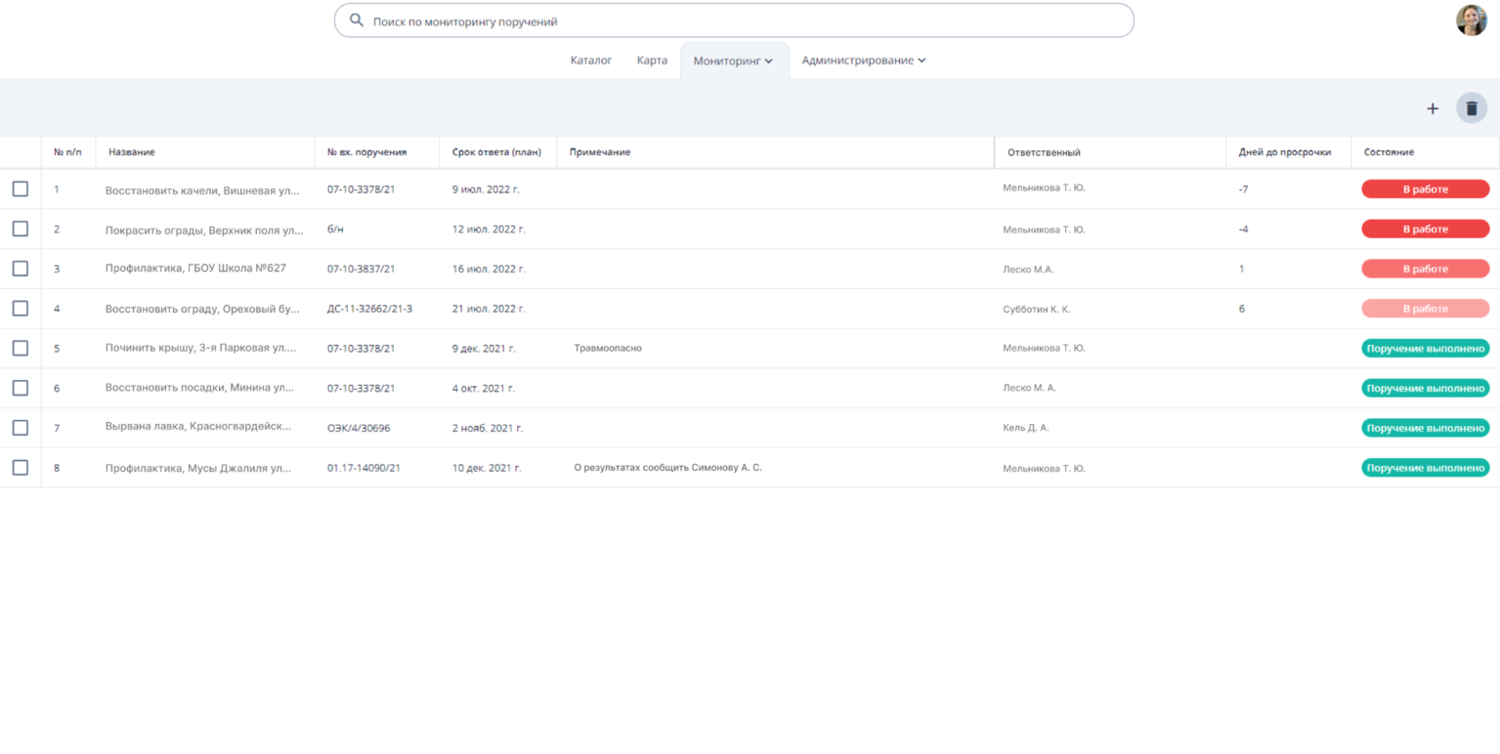Open the user profile avatar

click(1470, 20)
